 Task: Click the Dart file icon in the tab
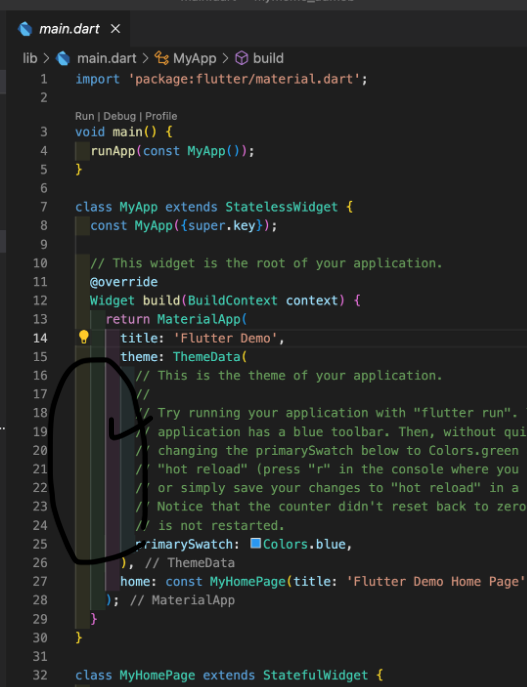[x=25, y=29]
